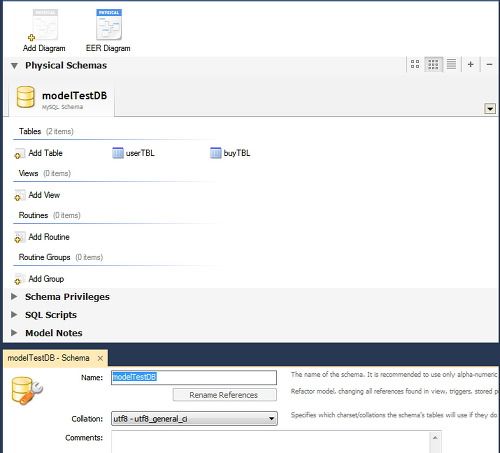Collapse the Physical Schemas section
The image size is (500, 453).
pos(14,66)
